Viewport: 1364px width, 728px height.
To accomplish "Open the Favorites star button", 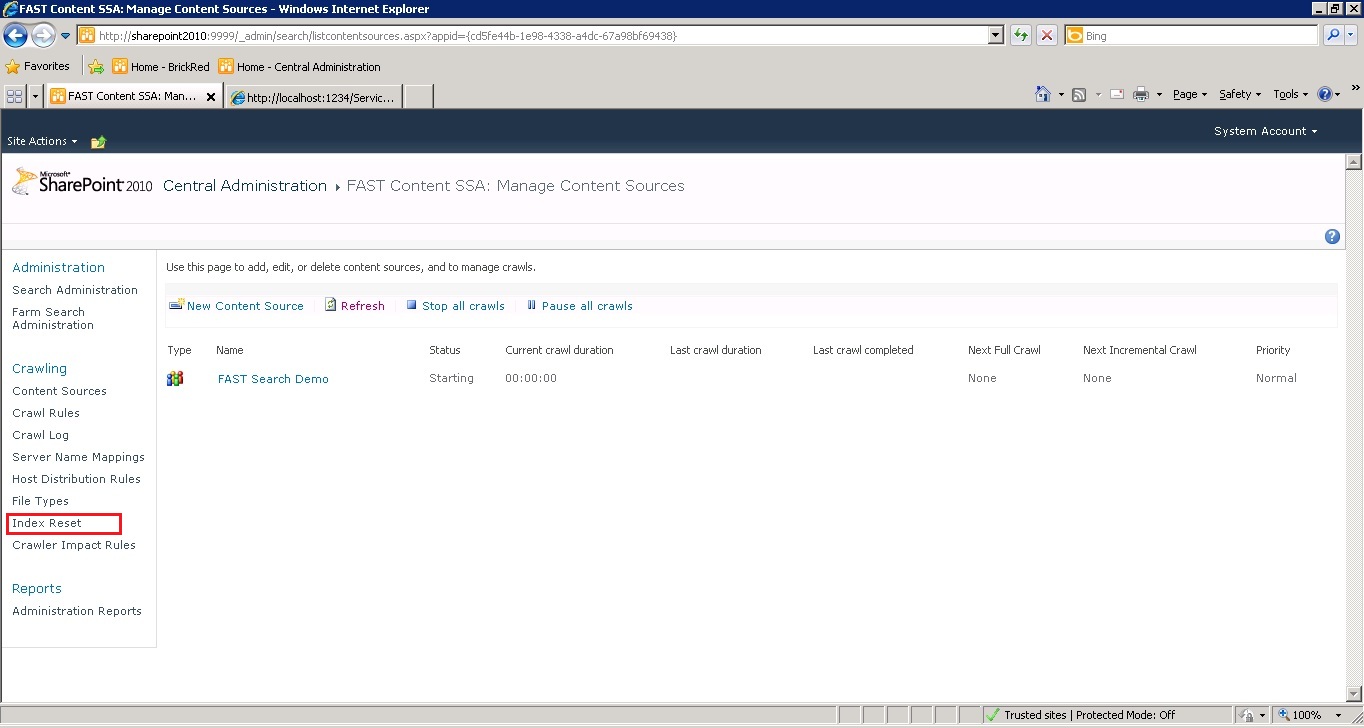I will coord(38,67).
